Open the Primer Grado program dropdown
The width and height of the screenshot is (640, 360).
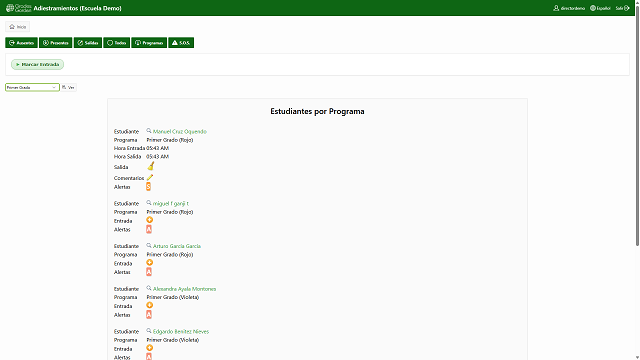pos(32,87)
